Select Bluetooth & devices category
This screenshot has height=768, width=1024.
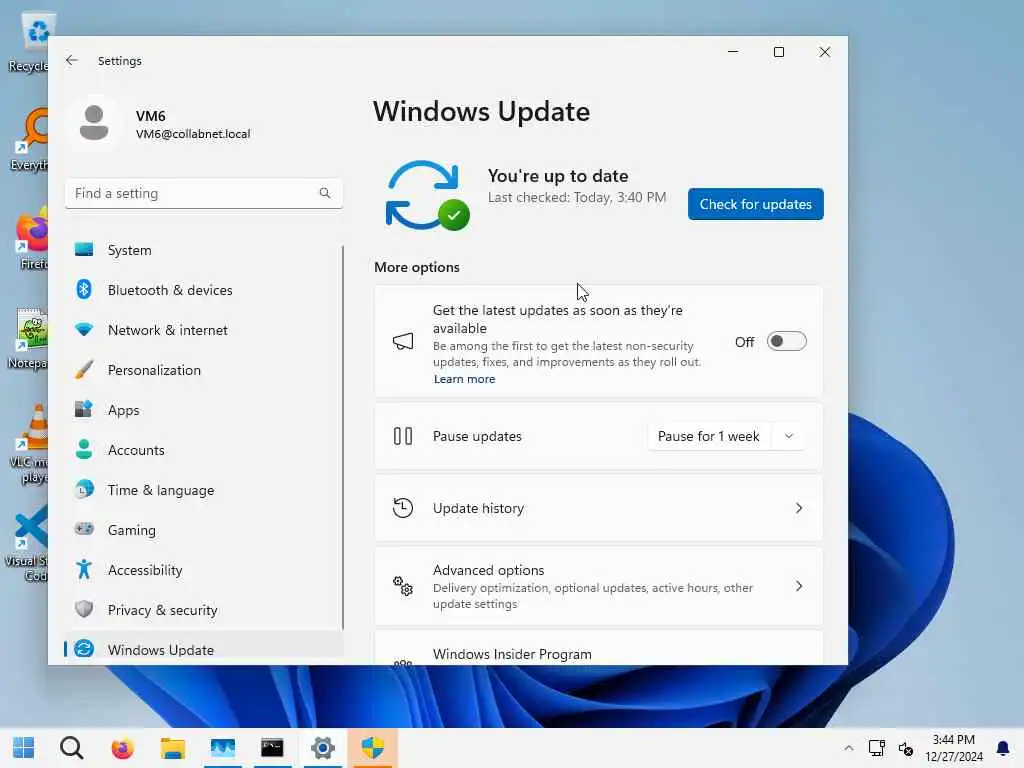(203, 289)
